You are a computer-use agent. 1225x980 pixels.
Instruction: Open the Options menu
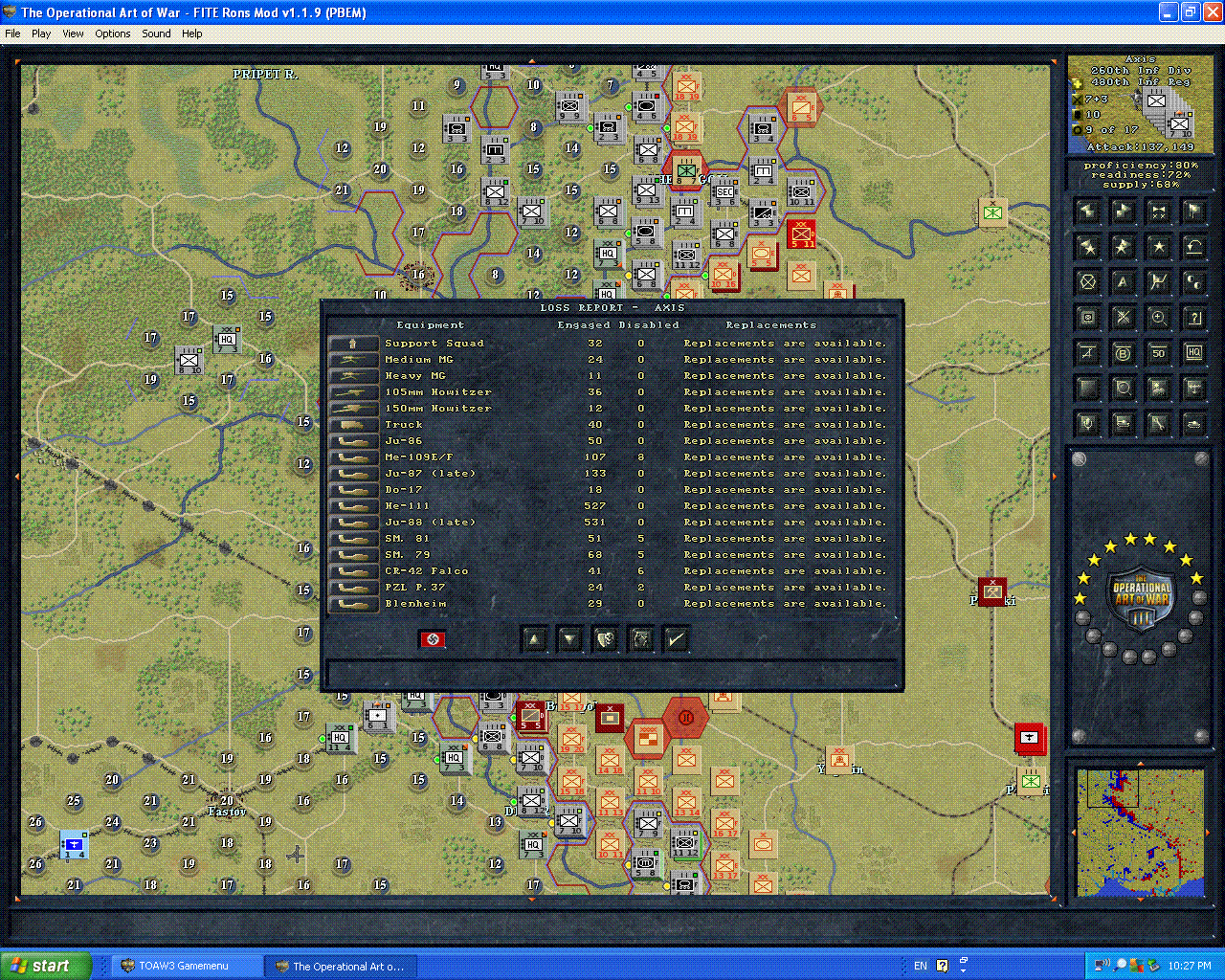click(113, 33)
